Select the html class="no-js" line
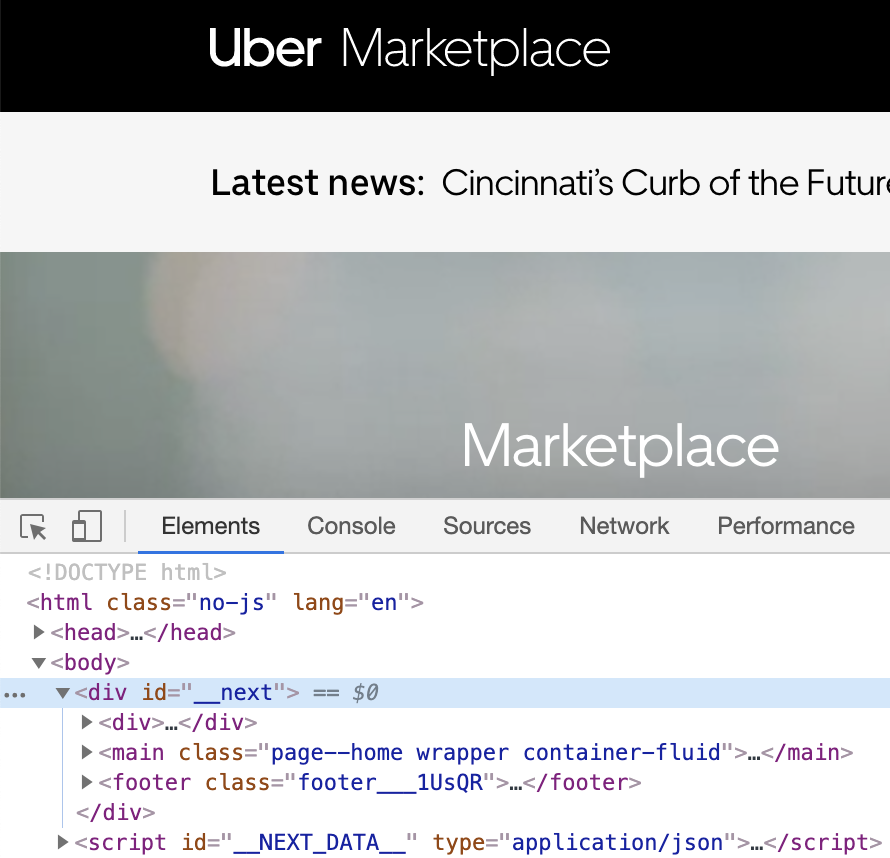 pos(225,602)
